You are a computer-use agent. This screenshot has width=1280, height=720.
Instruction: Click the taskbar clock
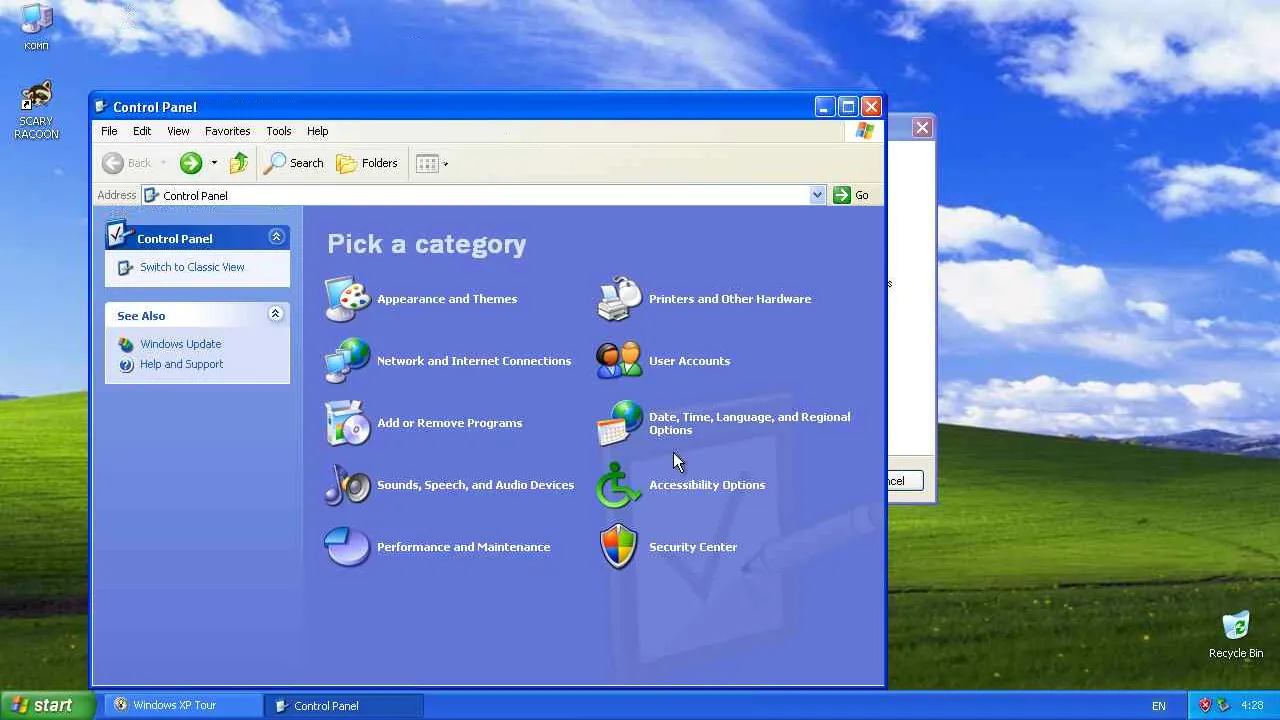(1252, 705)
